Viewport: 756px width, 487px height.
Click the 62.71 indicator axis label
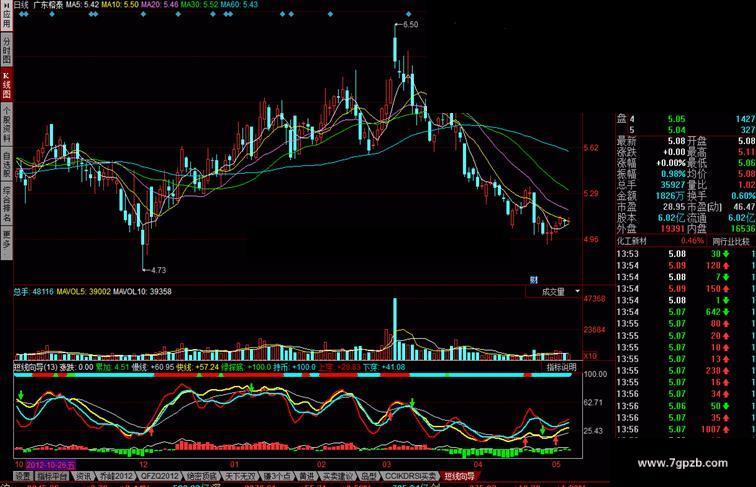[593, 402]
